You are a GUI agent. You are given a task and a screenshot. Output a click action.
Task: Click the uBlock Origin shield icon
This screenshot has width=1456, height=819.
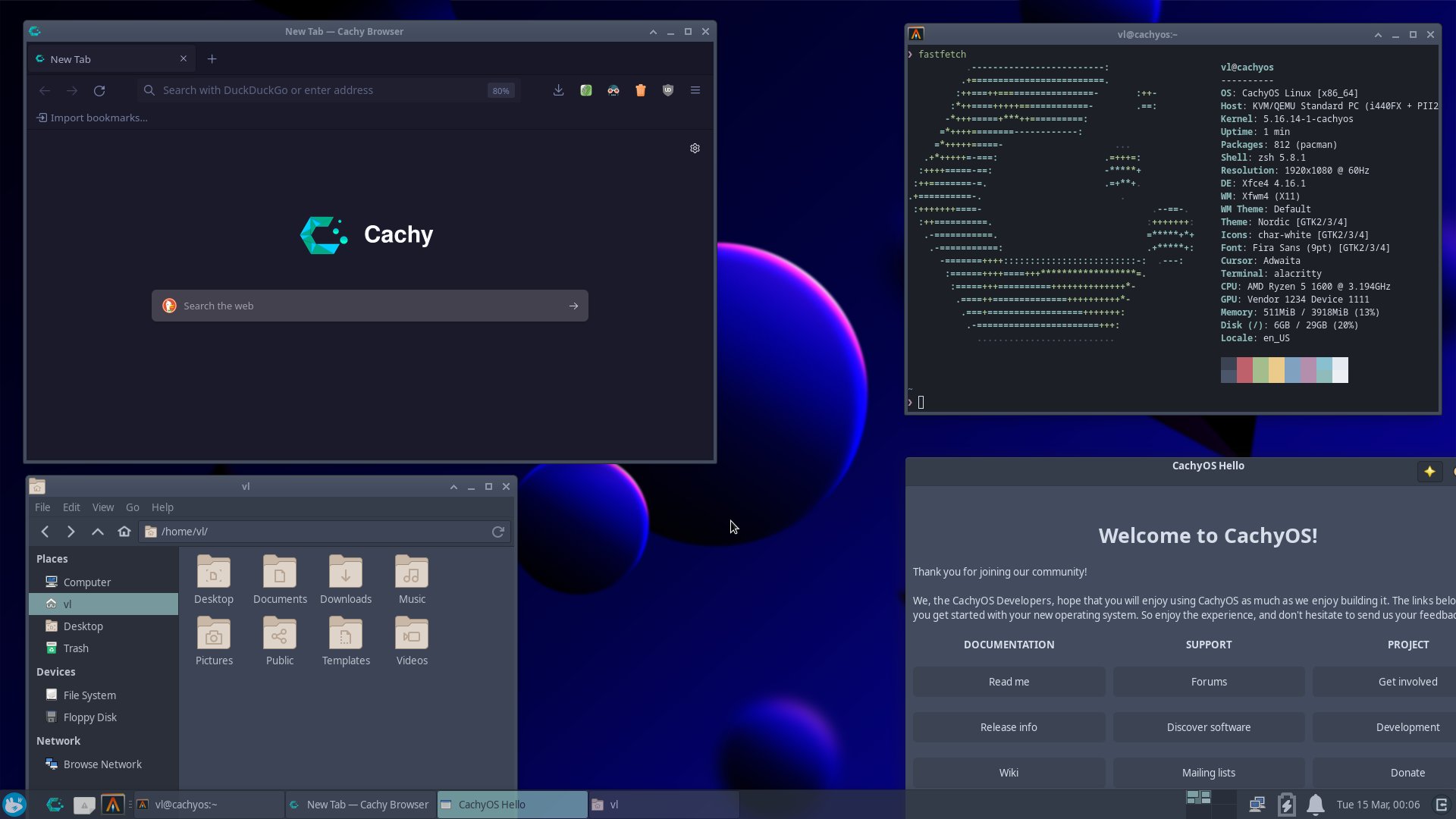667,90
